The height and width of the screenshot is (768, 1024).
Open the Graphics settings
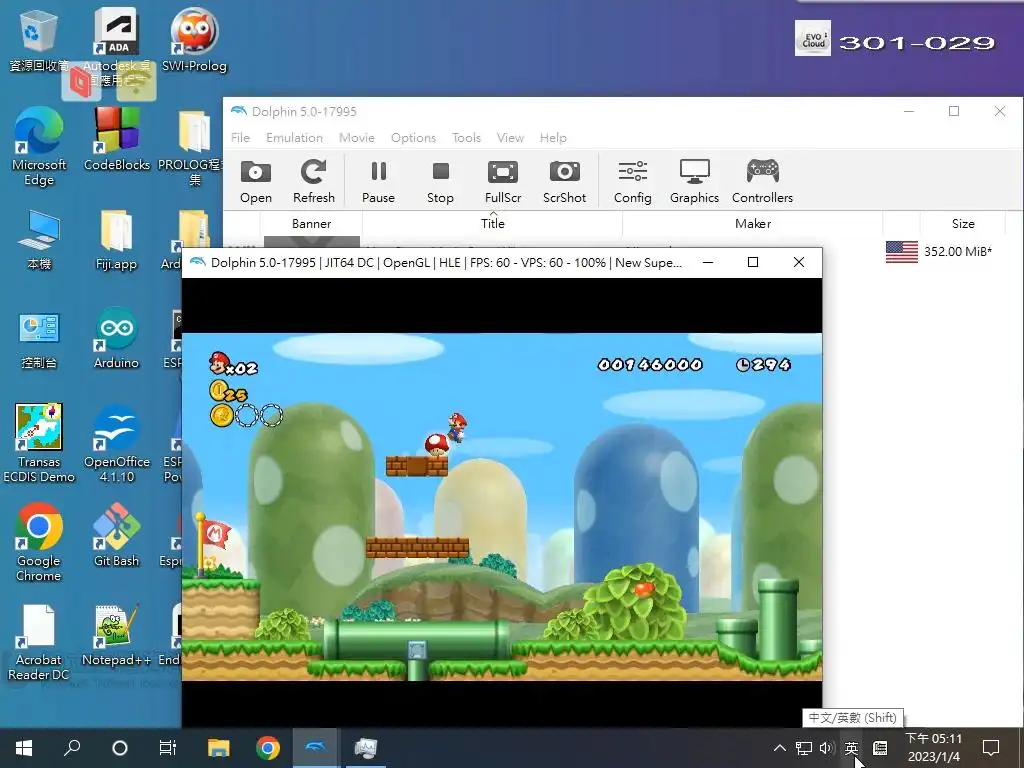pyautogui.click(x=694, y=182)
